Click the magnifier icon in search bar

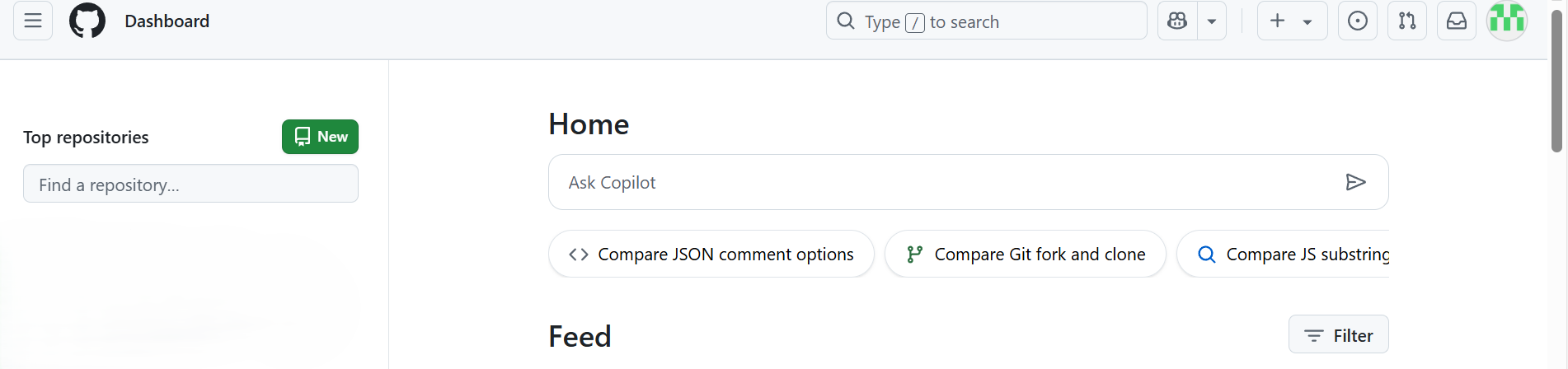(x=846, y=21)
